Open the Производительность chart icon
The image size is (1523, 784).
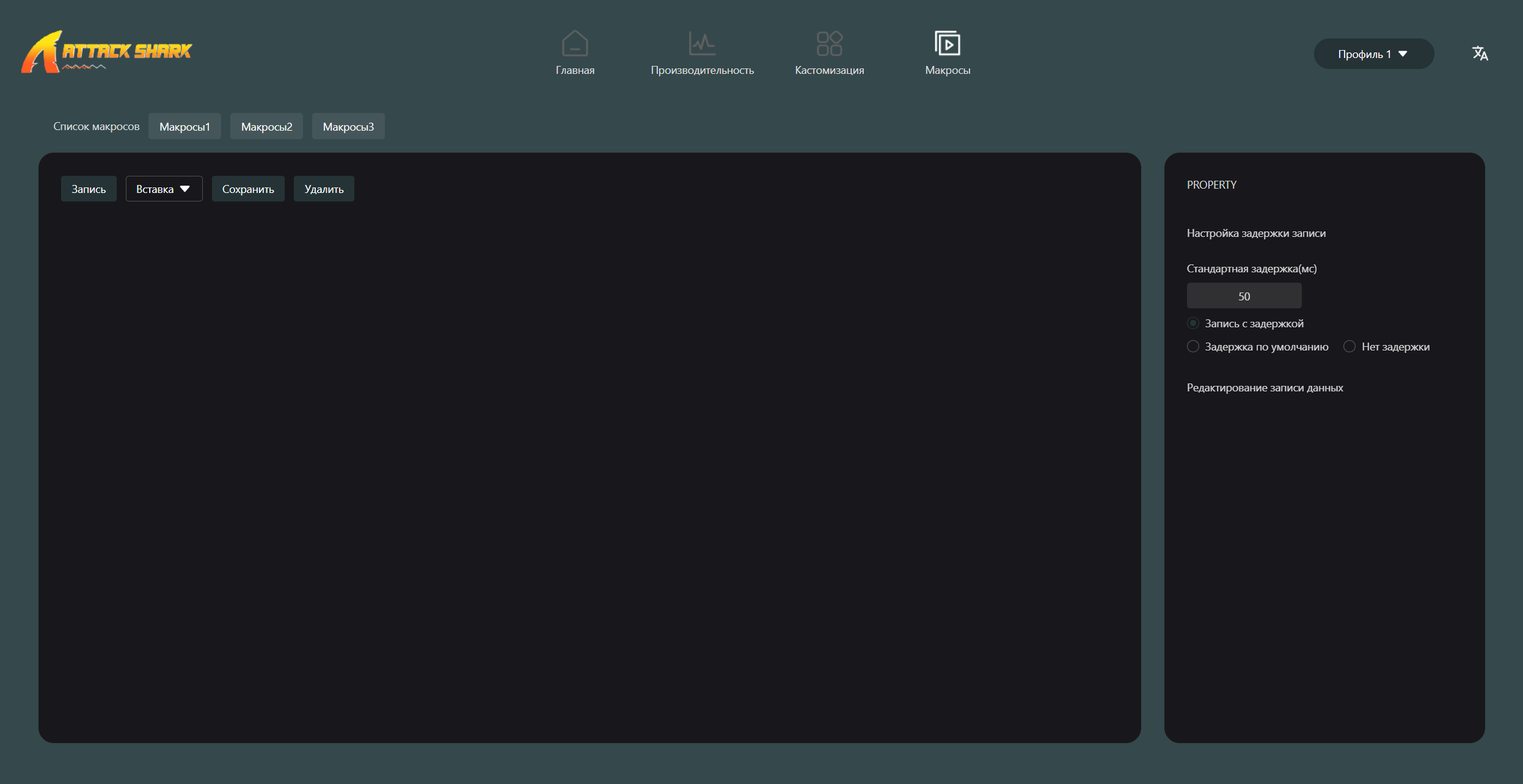(702, 43)
